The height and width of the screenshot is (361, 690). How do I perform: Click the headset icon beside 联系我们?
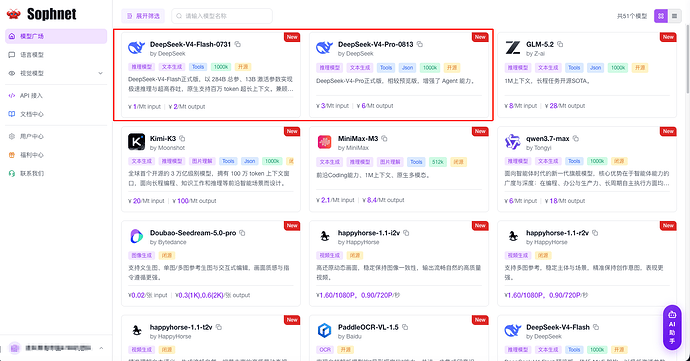[x=12, y=173]
